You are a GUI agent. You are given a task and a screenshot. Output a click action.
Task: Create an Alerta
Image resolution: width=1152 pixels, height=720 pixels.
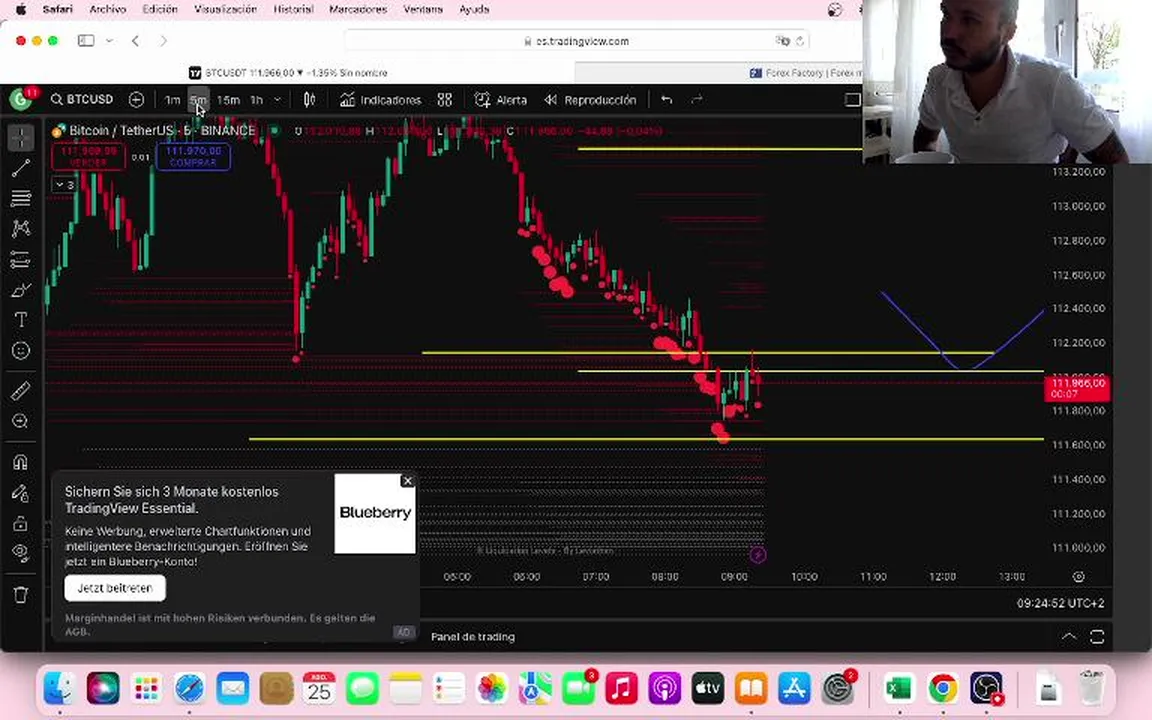[x=501, y=100]
